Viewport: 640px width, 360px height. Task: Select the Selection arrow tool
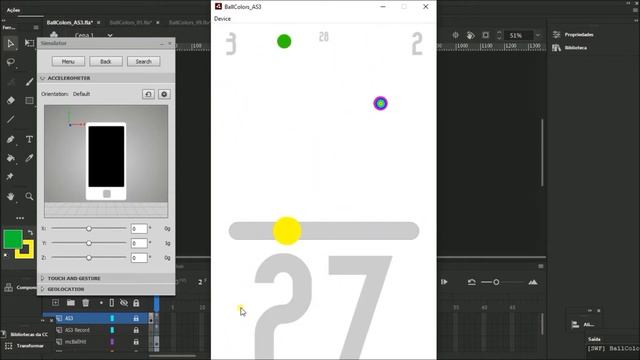tap(11, 43)
